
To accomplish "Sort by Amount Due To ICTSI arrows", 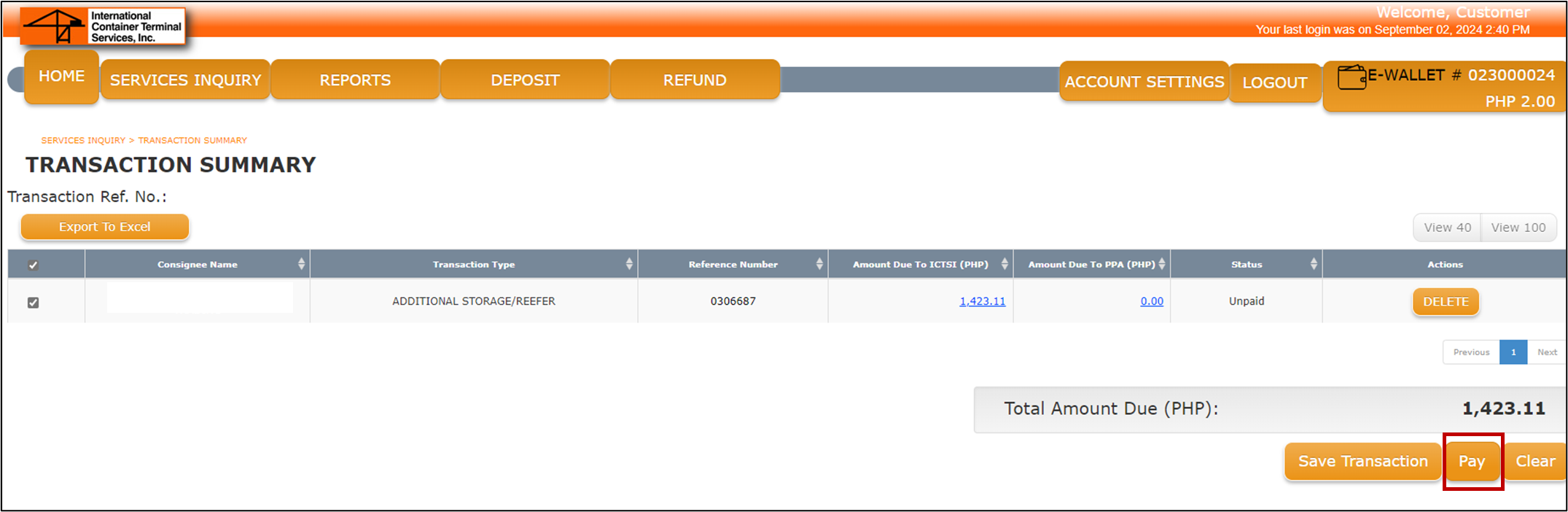I will [x=1005, y=264].
